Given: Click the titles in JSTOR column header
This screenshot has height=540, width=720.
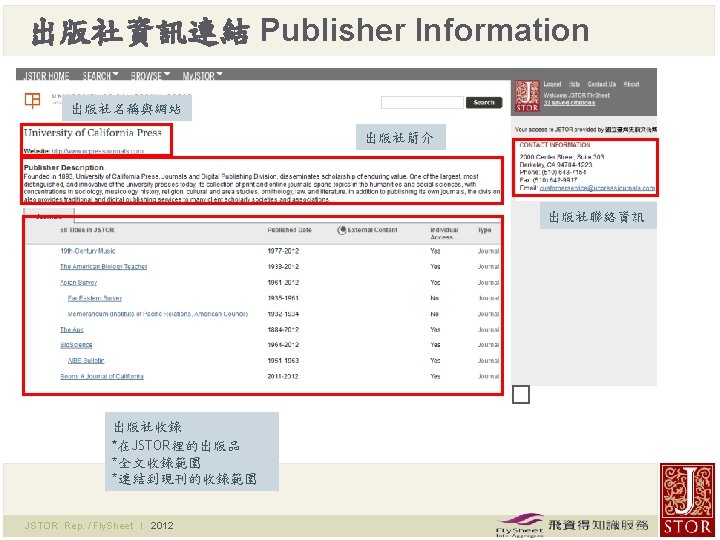Looking at the screenshot, I should (x=87, y=230).
